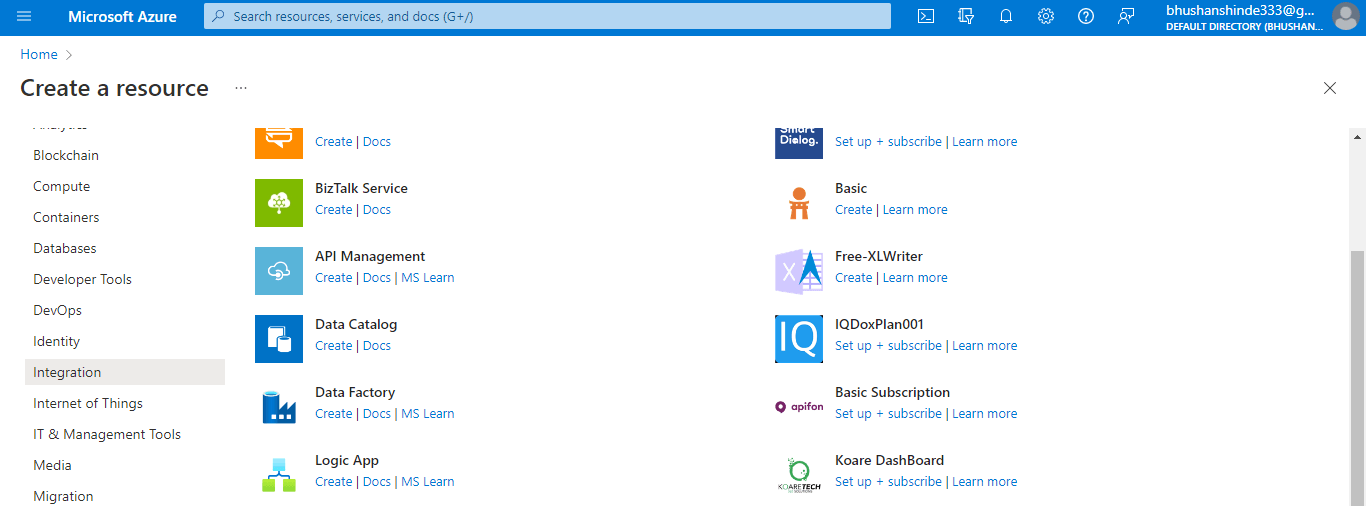
Task: Open Docs for Data Catalog
Action: tap(377, 345)
